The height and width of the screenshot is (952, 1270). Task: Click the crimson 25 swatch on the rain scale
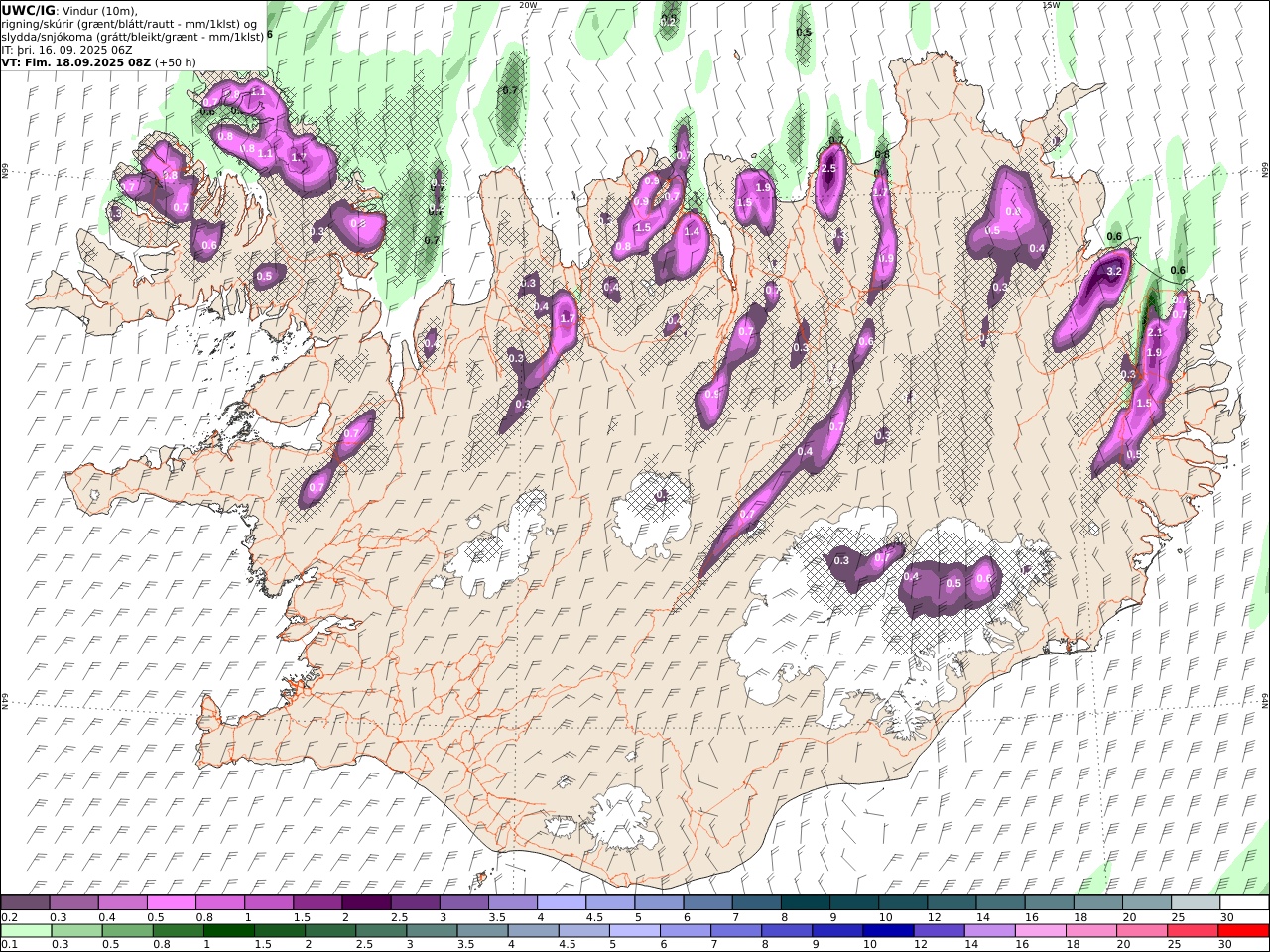[x=1191, y=931]
